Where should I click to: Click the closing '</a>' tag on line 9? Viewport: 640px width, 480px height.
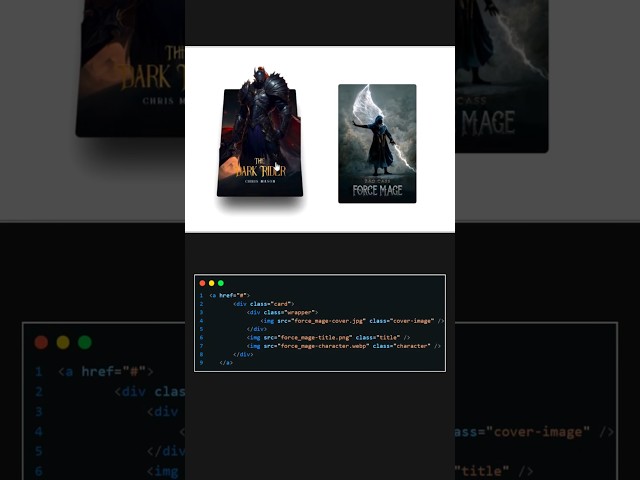click(226, 362)
